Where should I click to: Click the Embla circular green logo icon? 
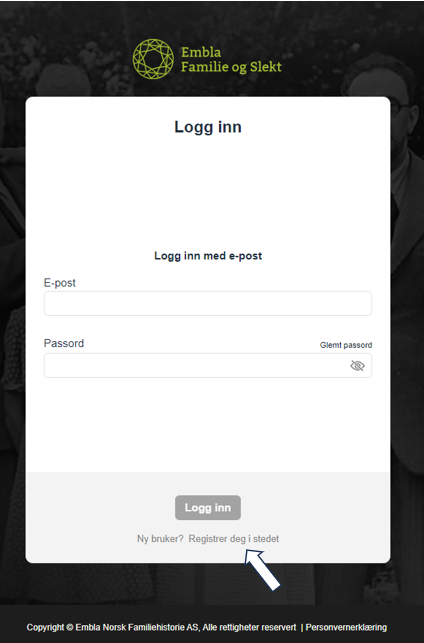(153, 59)
